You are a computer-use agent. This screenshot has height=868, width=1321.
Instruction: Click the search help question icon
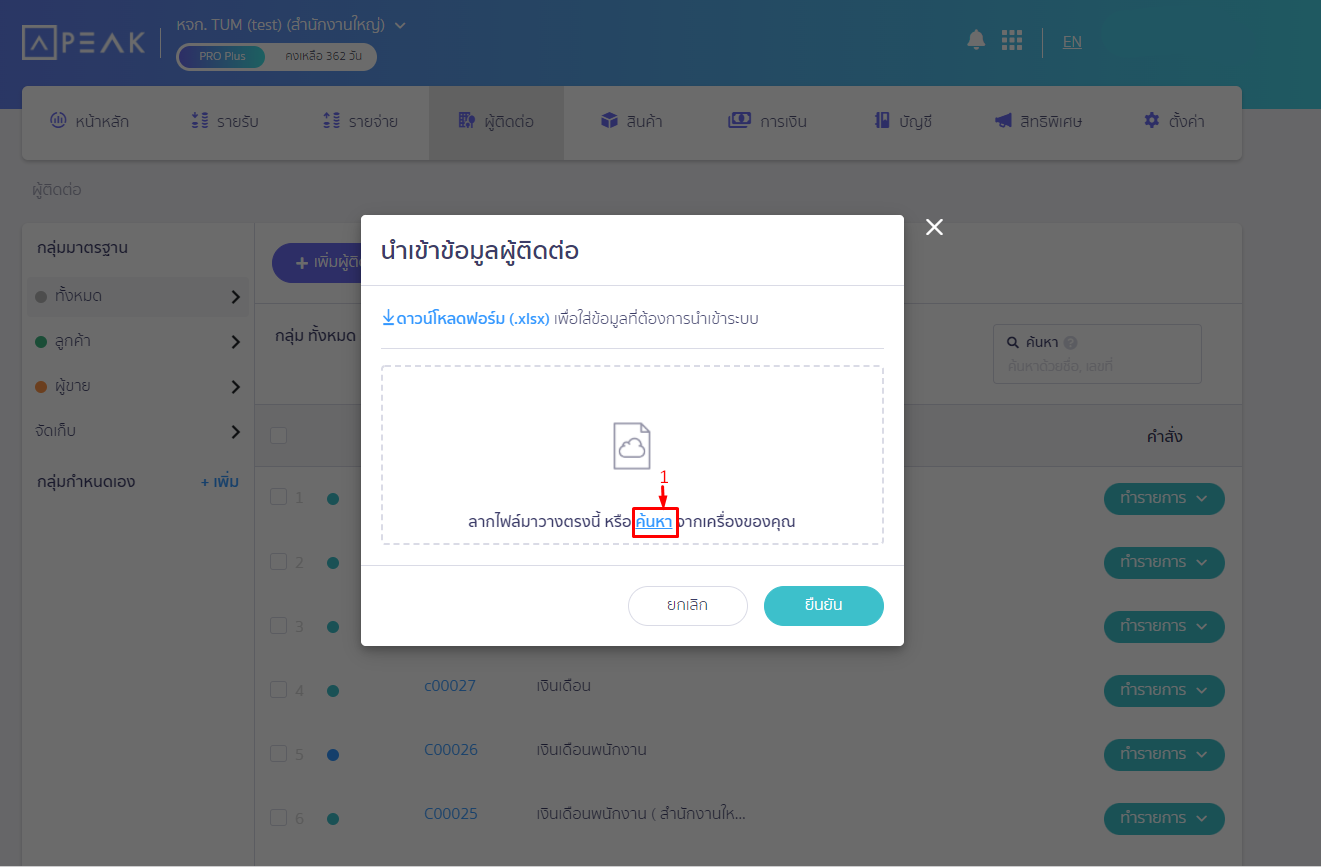[x=1071, y=342]
